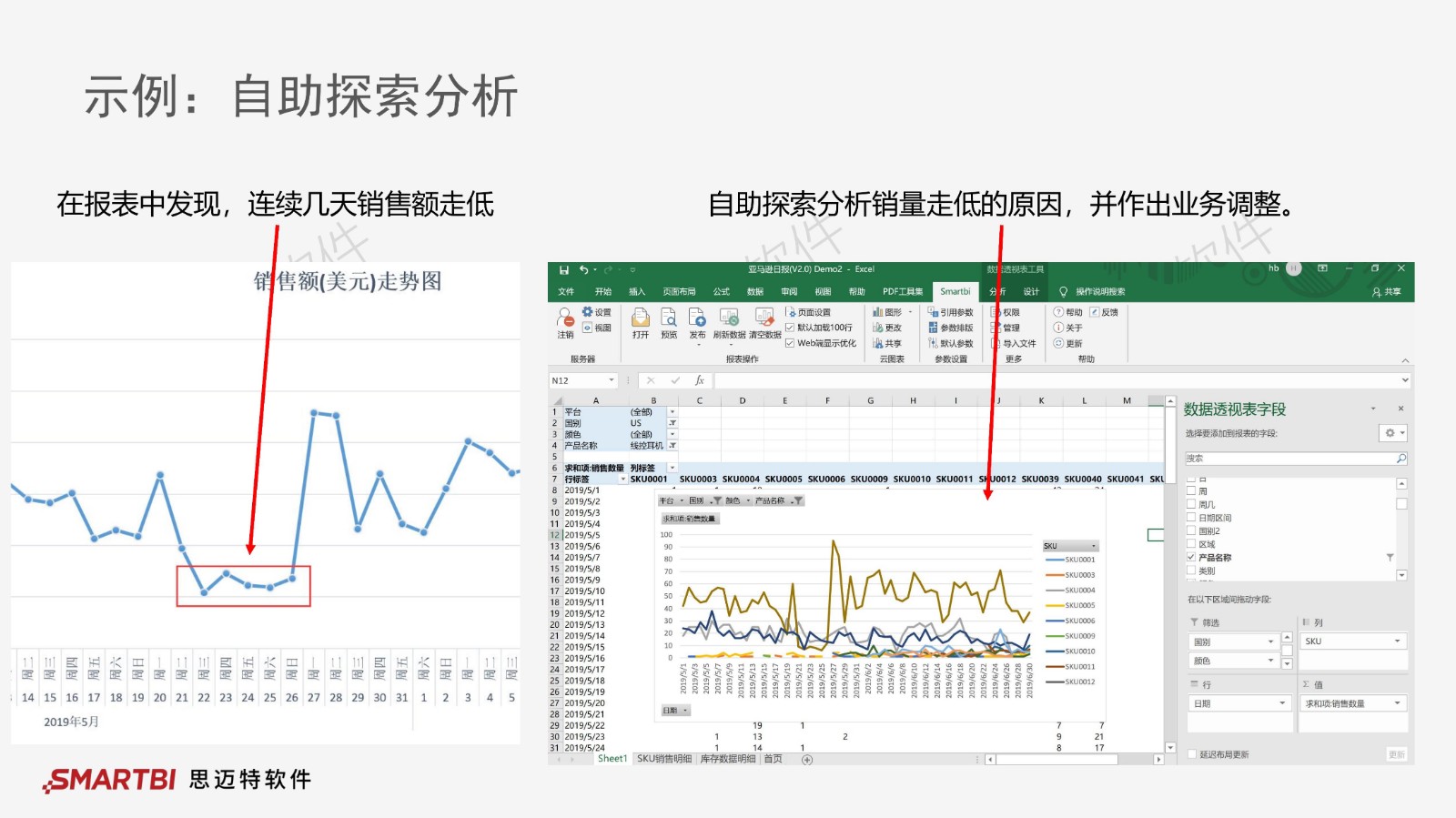This screenshot has height=818, width=1456.
Task: Click the 注销 (logout) icon in ribbon
Action: [x=565, y=318]
